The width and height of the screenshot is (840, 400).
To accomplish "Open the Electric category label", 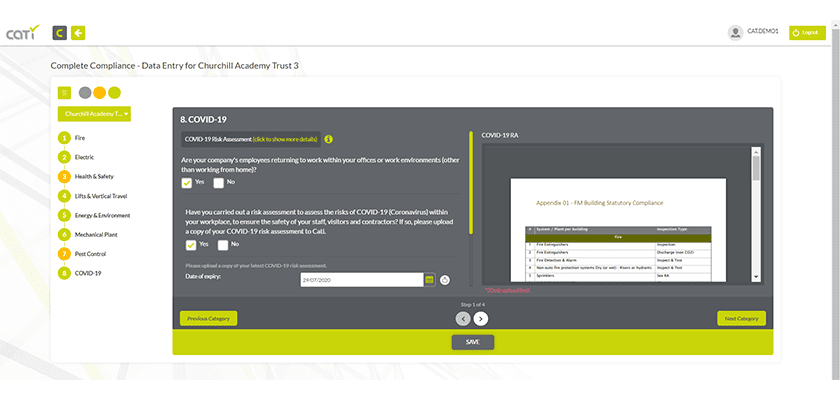I will tap(85, 157).
